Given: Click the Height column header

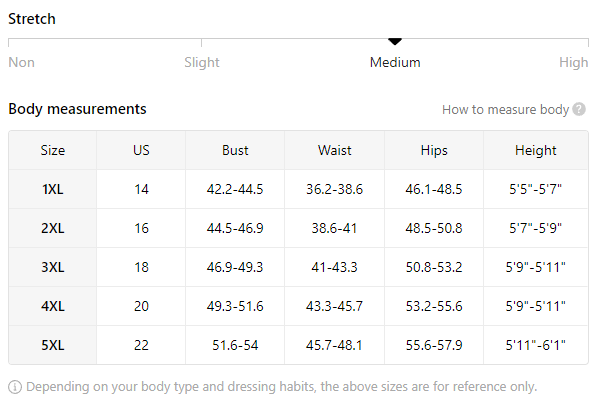Looking at the screenshot, I should point(536,150).
